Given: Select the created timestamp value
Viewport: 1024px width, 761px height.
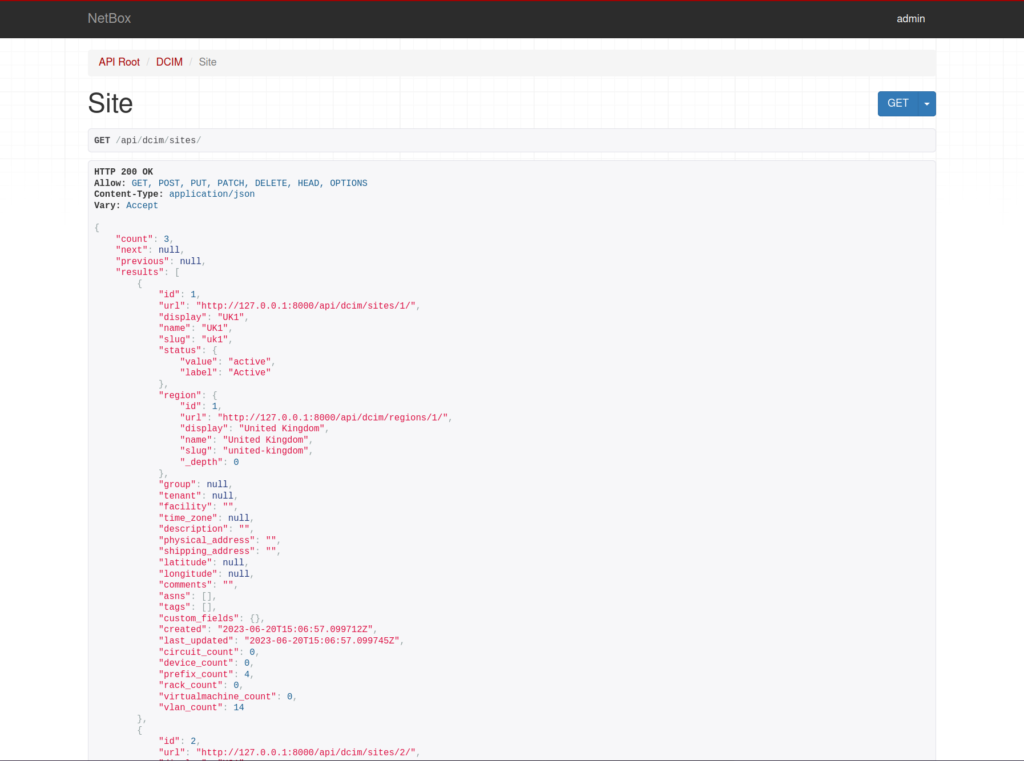Looking at the screenshot, I should tap(303, 629).
